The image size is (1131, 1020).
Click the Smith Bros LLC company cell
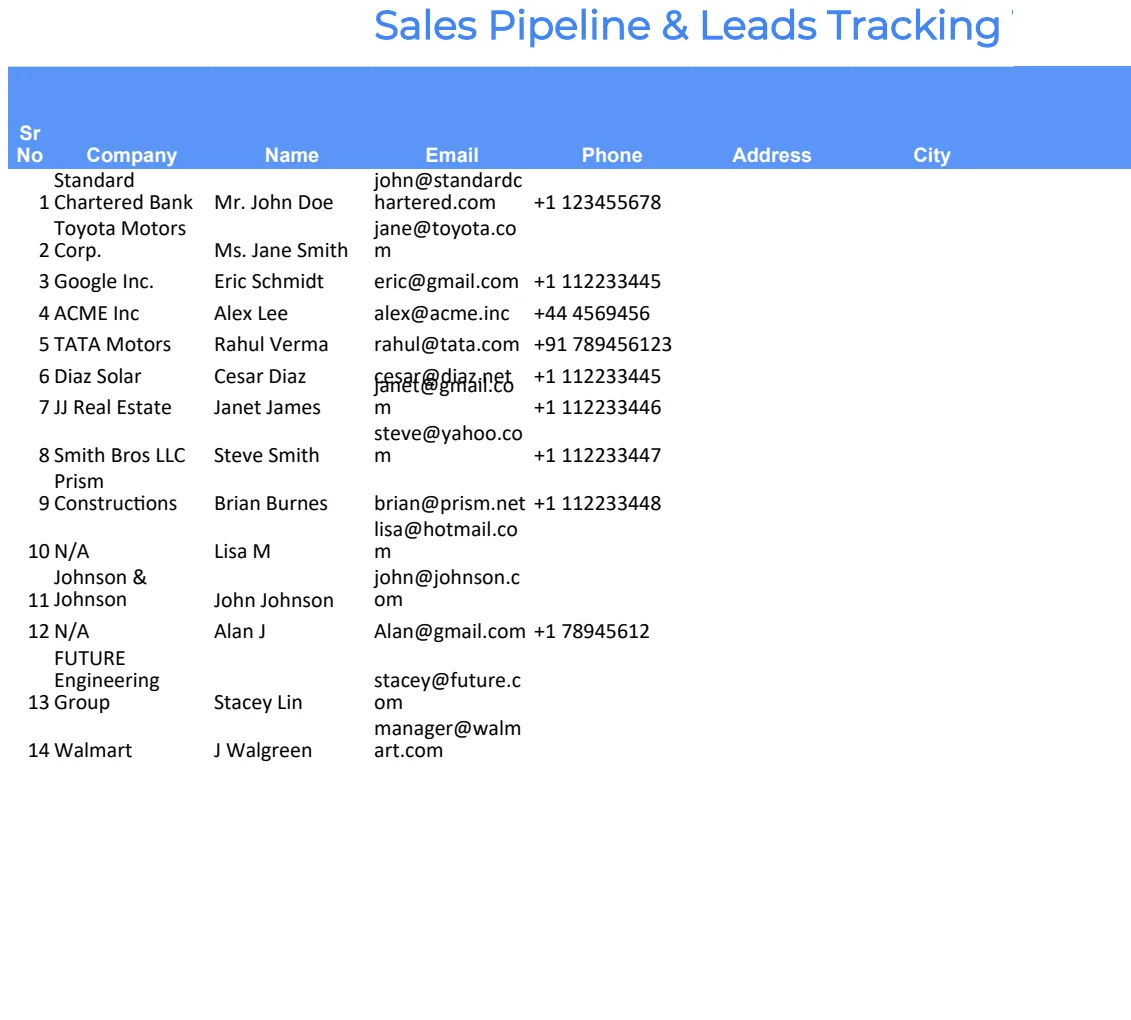coord(120,455)
